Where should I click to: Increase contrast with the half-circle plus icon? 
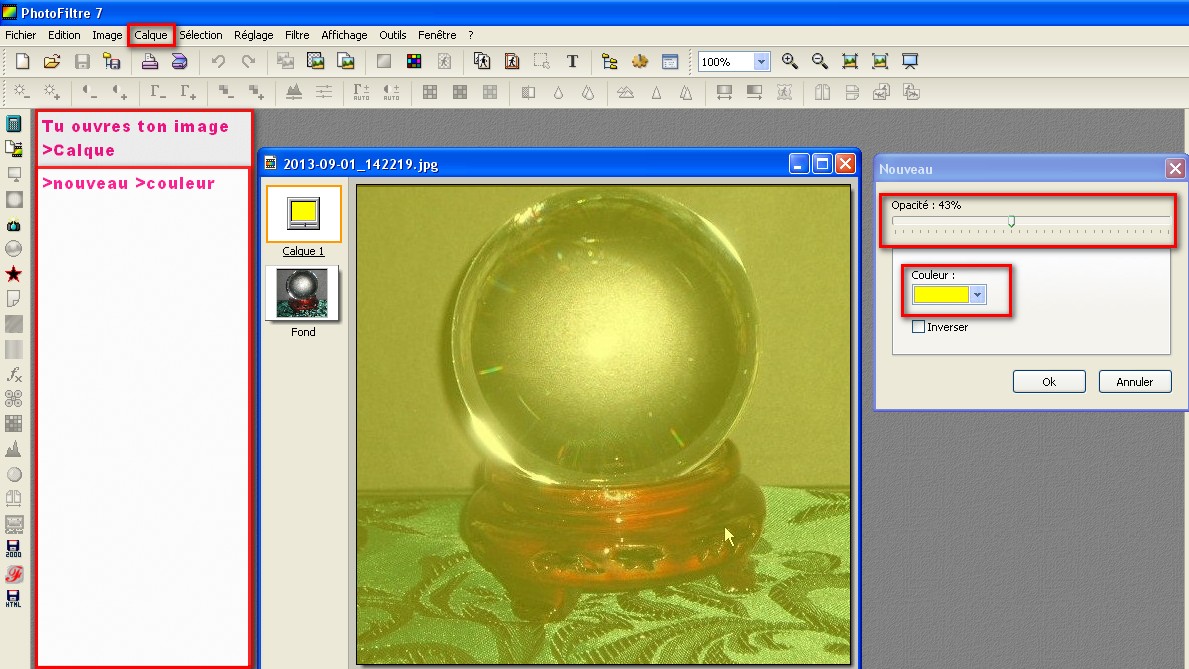[120, 92]
